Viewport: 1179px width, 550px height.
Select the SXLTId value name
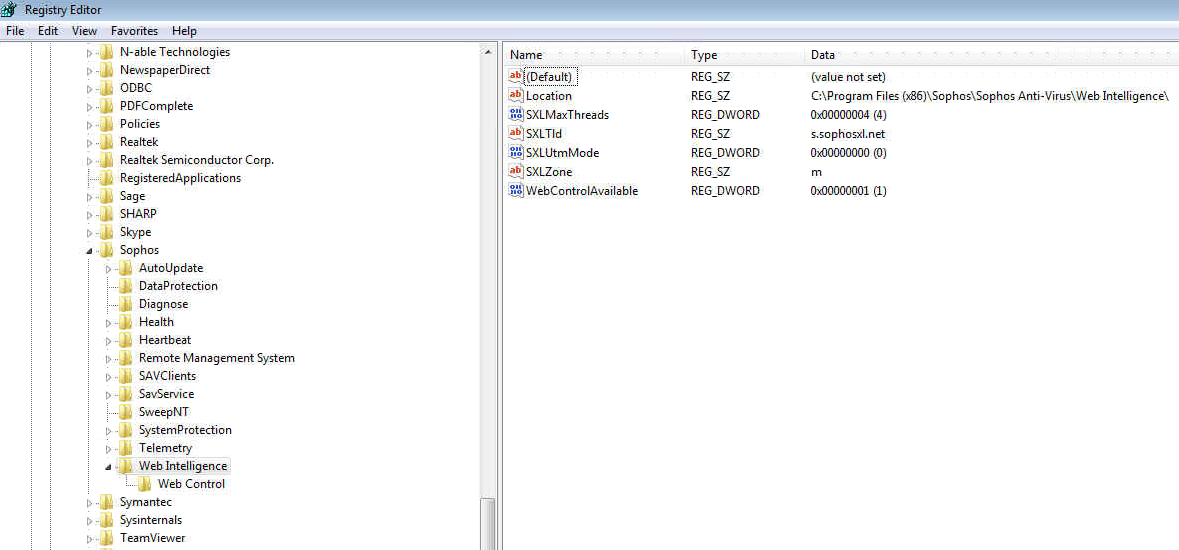[x=544, y=133]
